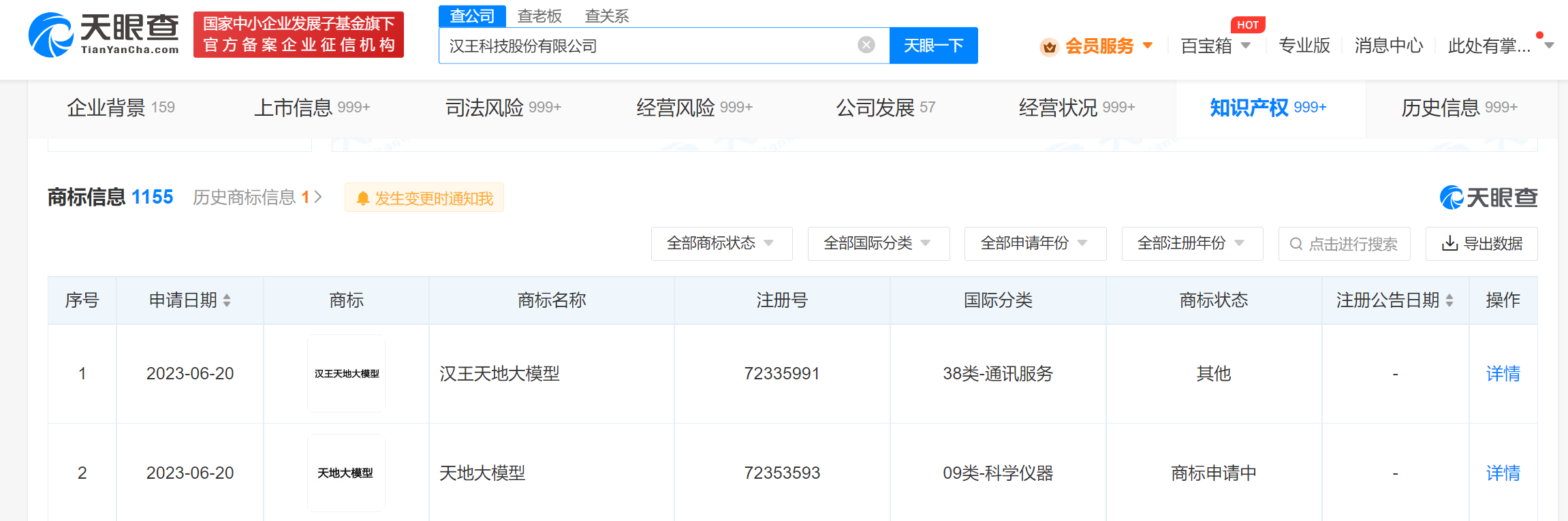Click the HOT badge above 百宝箱
The image size is (1568, 521).
(x=1248, y=25)
